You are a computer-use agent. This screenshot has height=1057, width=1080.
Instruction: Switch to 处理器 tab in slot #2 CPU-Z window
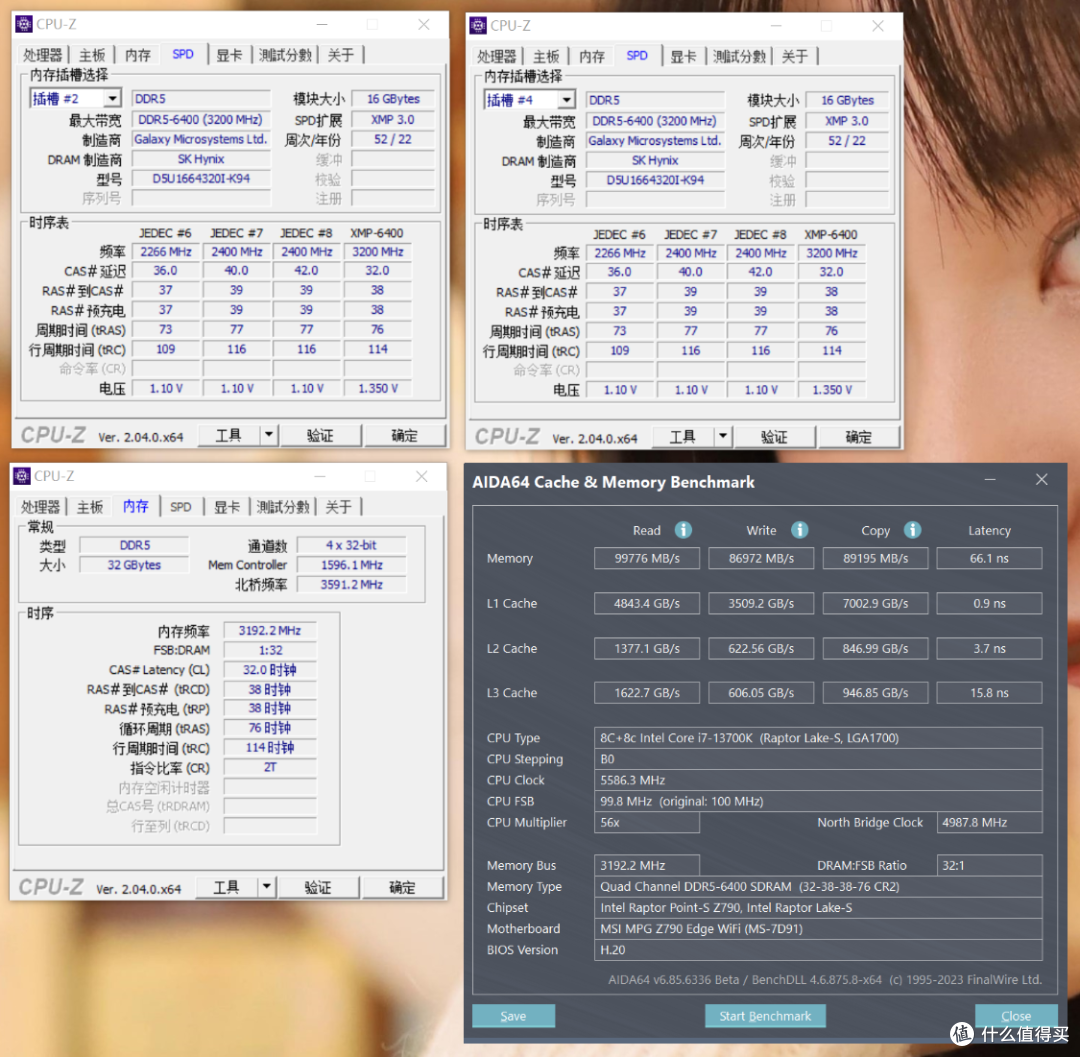pos(42,55)
